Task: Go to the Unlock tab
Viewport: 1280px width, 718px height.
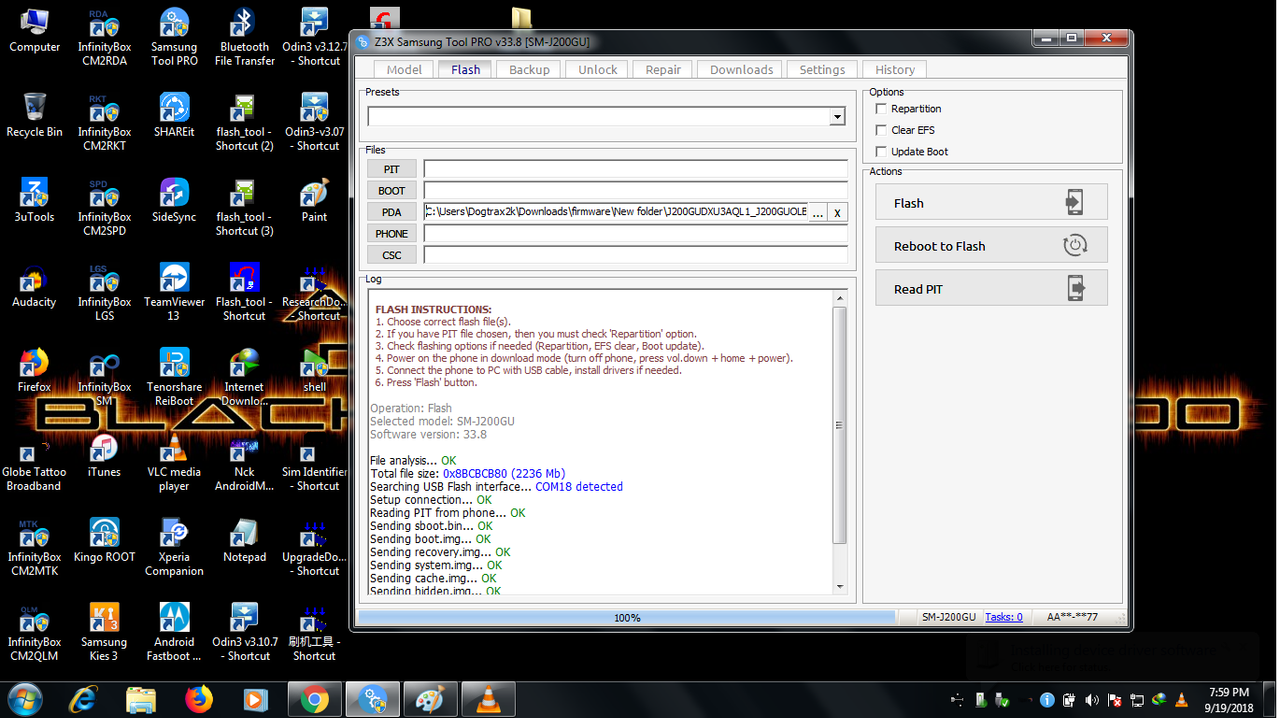Action: (x=597, y=70)
